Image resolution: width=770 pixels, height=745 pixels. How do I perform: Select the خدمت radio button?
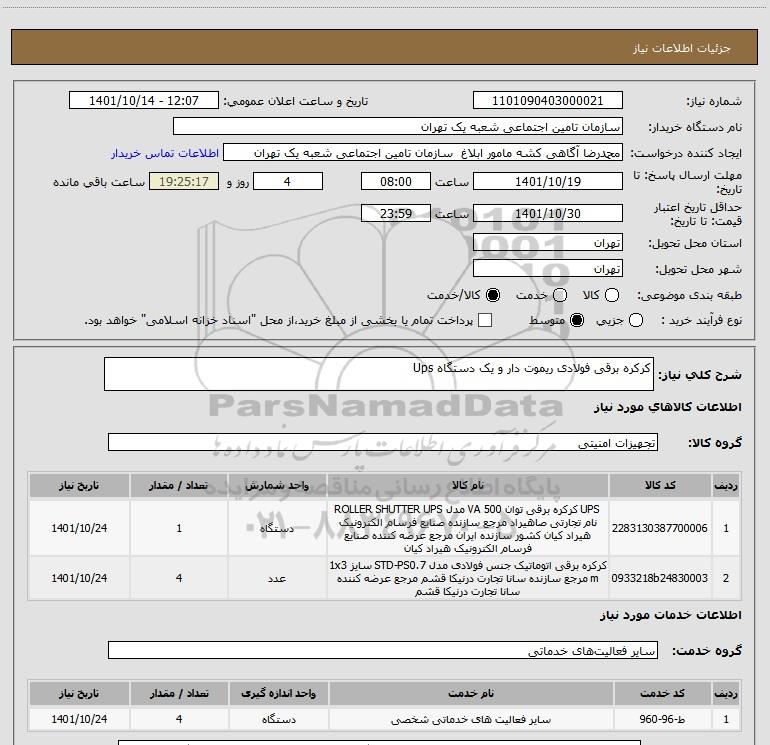pyautogui.click(x=560, y=295)
